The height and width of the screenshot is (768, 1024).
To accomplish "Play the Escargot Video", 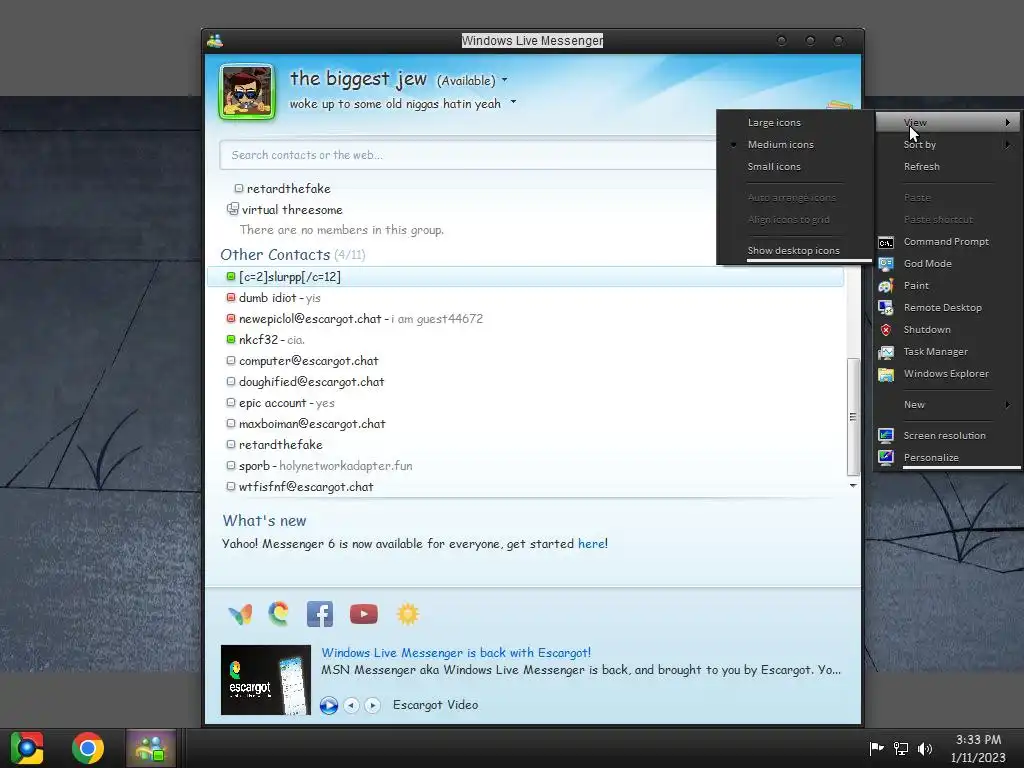I will [x=328, y=705].
